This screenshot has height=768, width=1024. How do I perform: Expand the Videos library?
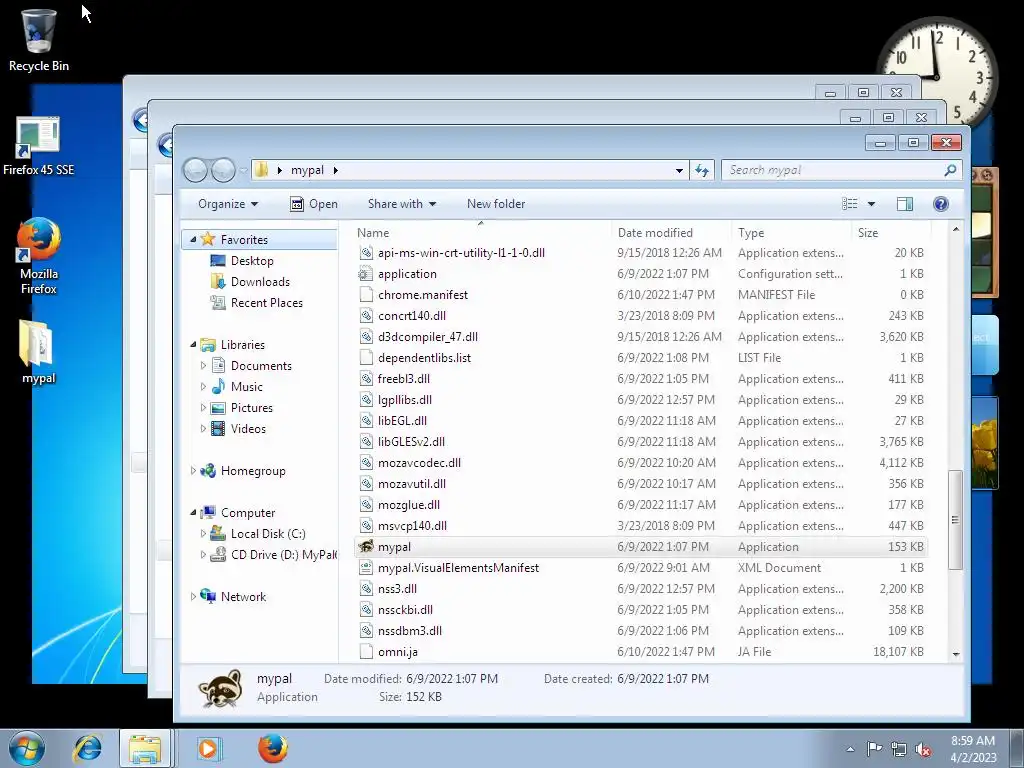(203, 428)
